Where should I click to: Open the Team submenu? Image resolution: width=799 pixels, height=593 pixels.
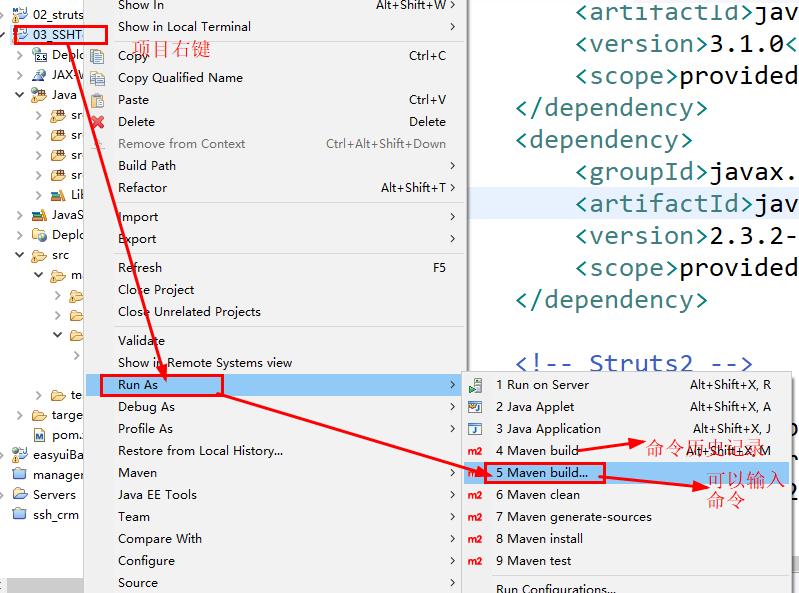274,517
